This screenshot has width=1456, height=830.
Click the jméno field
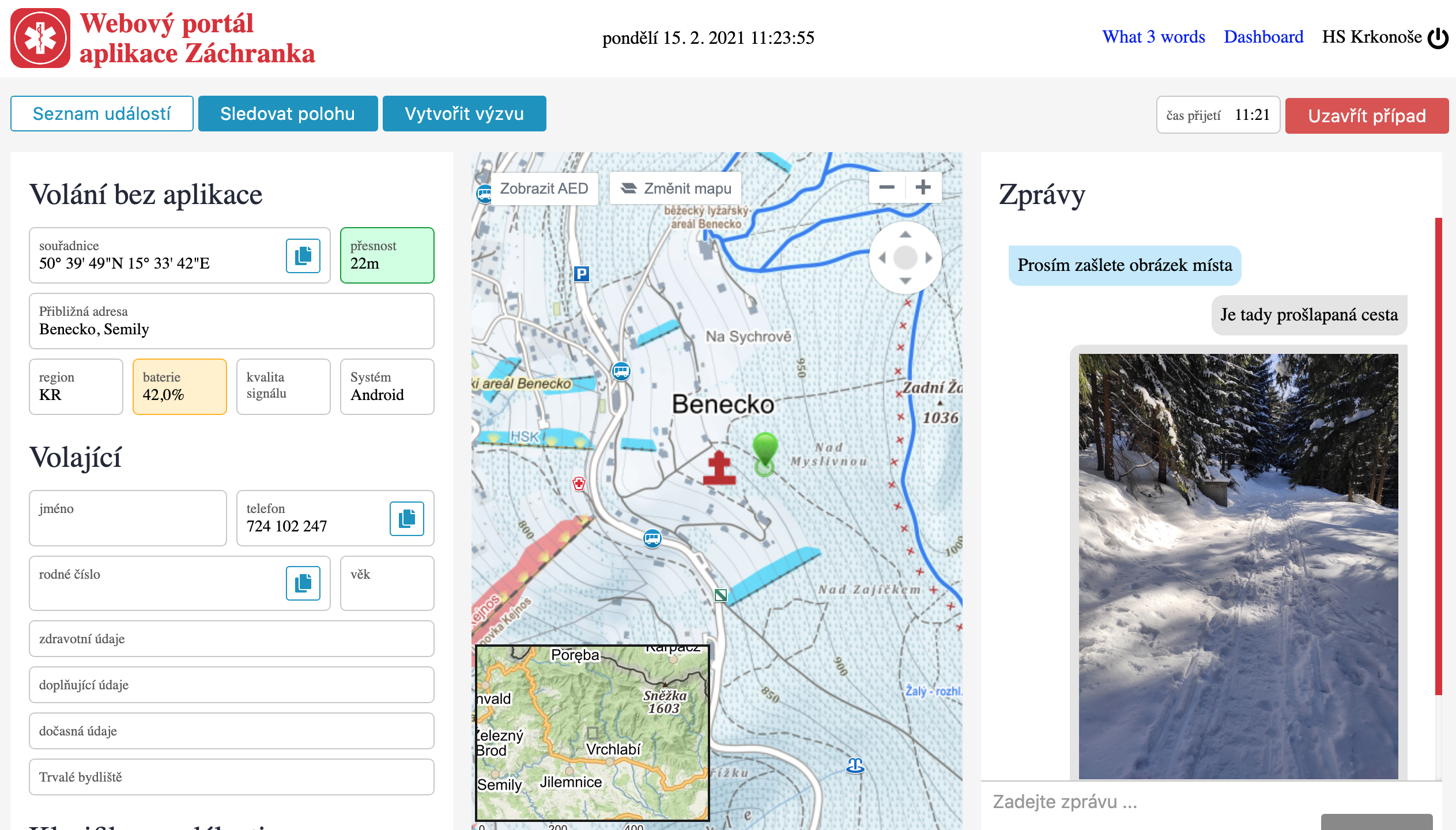click(128, 518)
